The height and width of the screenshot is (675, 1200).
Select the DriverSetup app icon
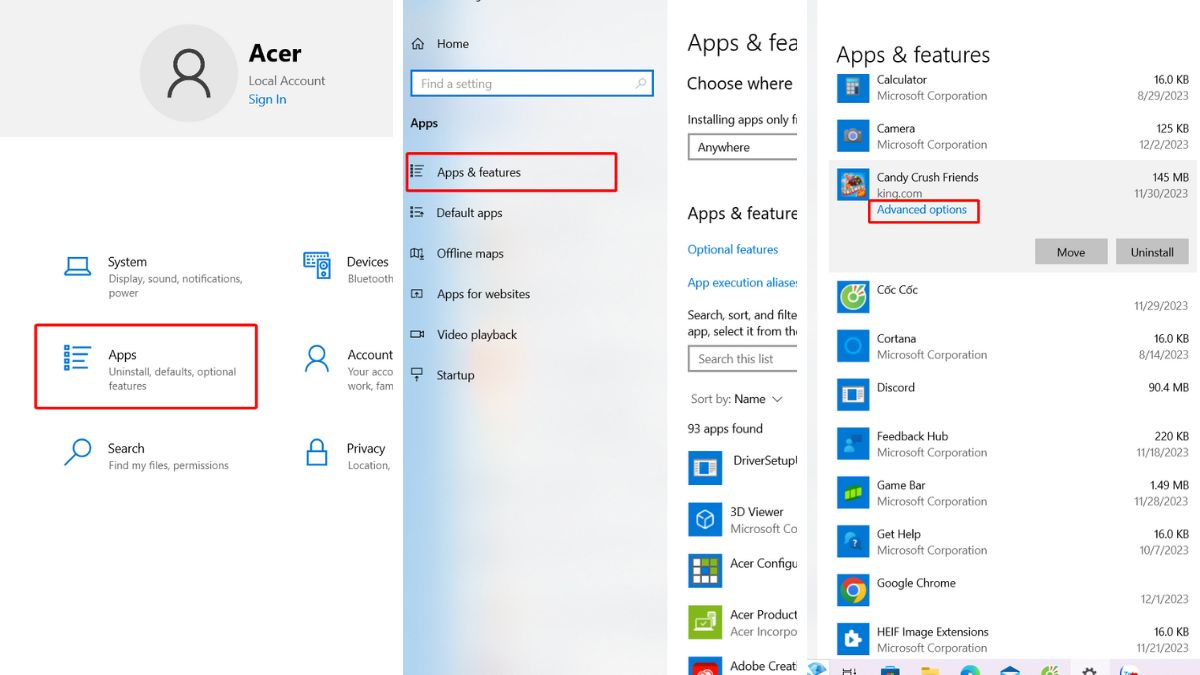click(x=705, y=467)
